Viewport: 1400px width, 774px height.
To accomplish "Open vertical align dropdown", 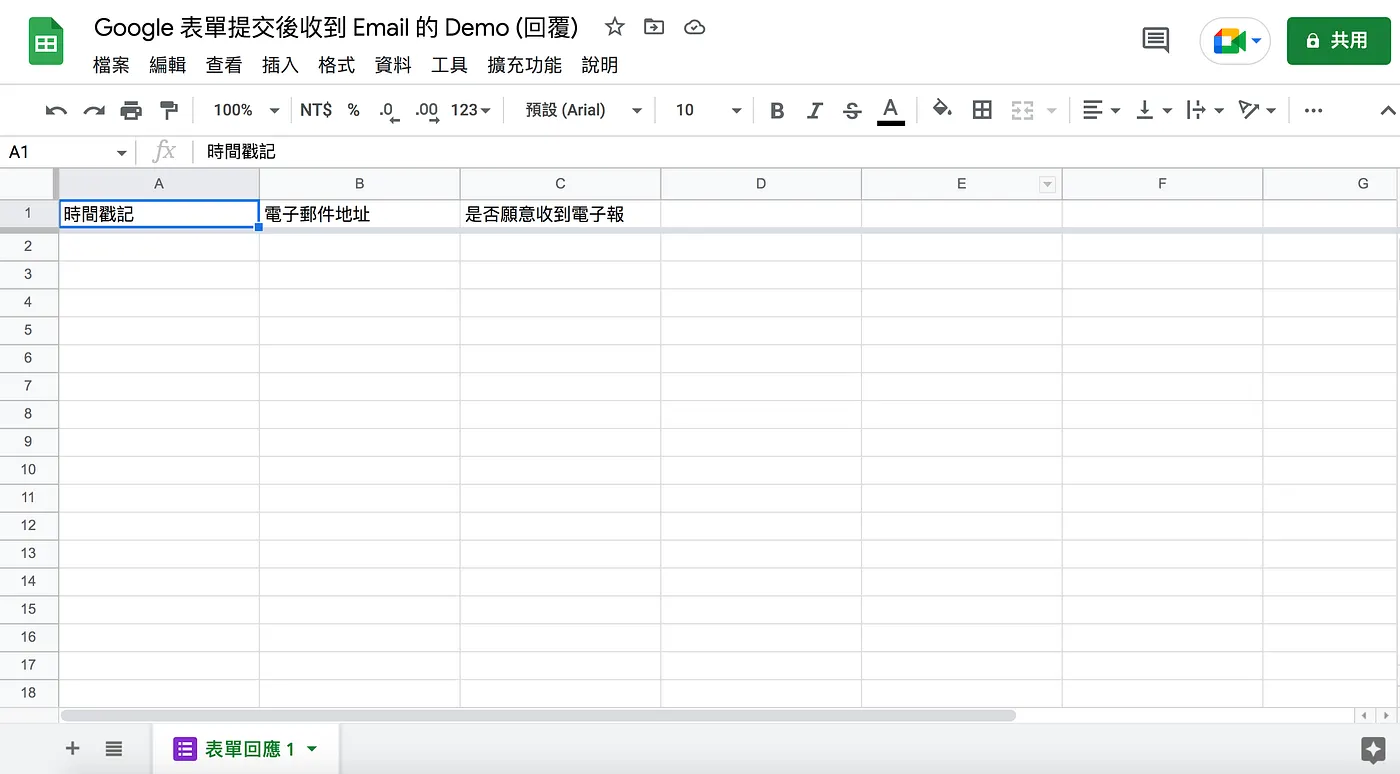I will click(x=1154, y=110).
